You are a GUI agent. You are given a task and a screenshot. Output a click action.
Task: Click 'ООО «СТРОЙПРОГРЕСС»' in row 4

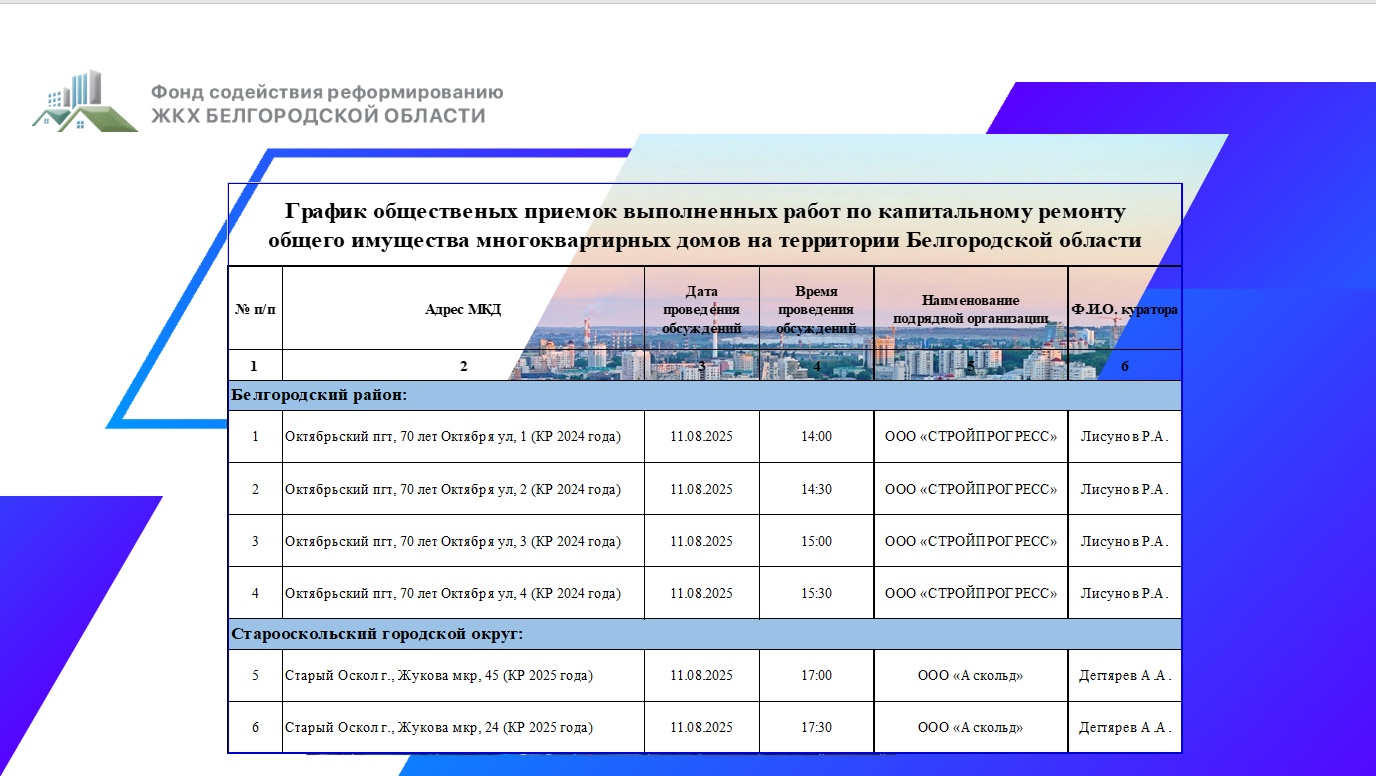tap(971, 593)
